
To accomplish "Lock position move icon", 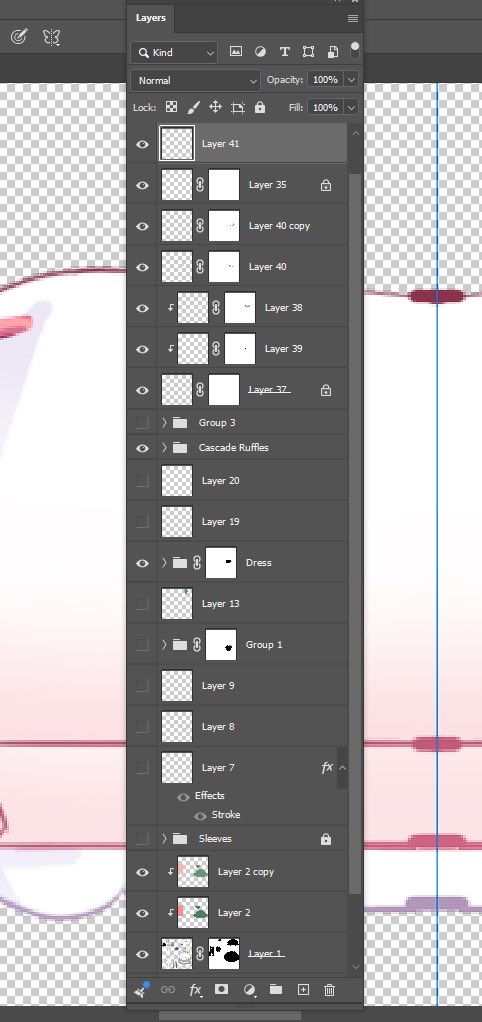I will tap(215, 107).
